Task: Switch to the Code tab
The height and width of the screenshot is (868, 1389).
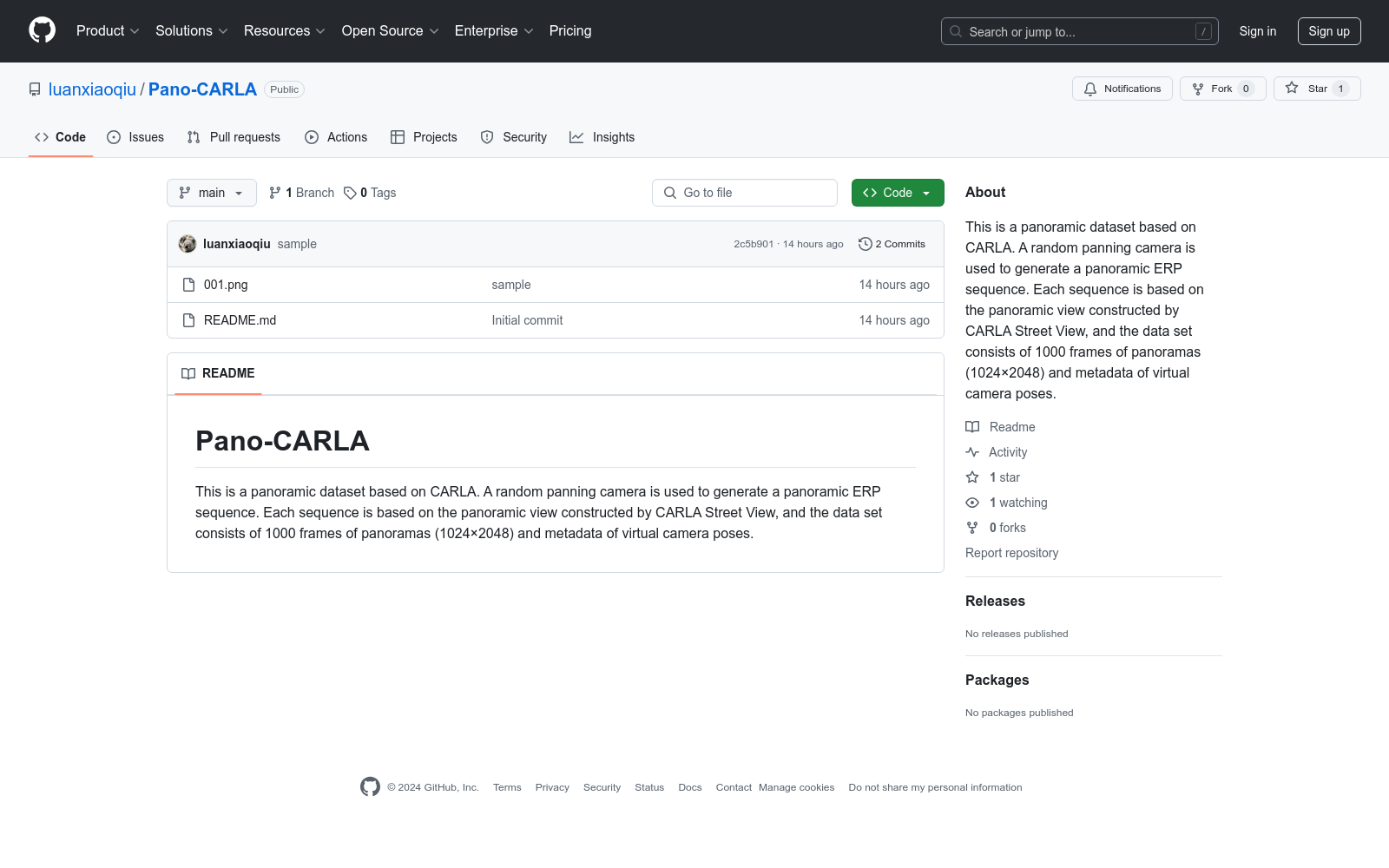Action: [61, 137]
